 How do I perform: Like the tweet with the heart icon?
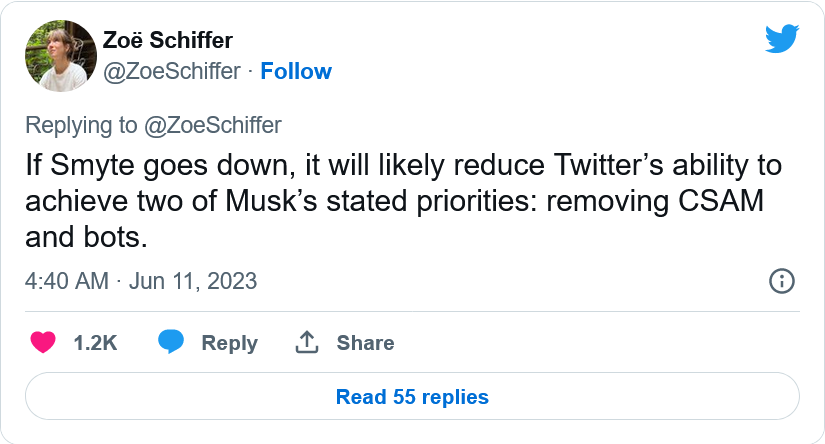43,343
